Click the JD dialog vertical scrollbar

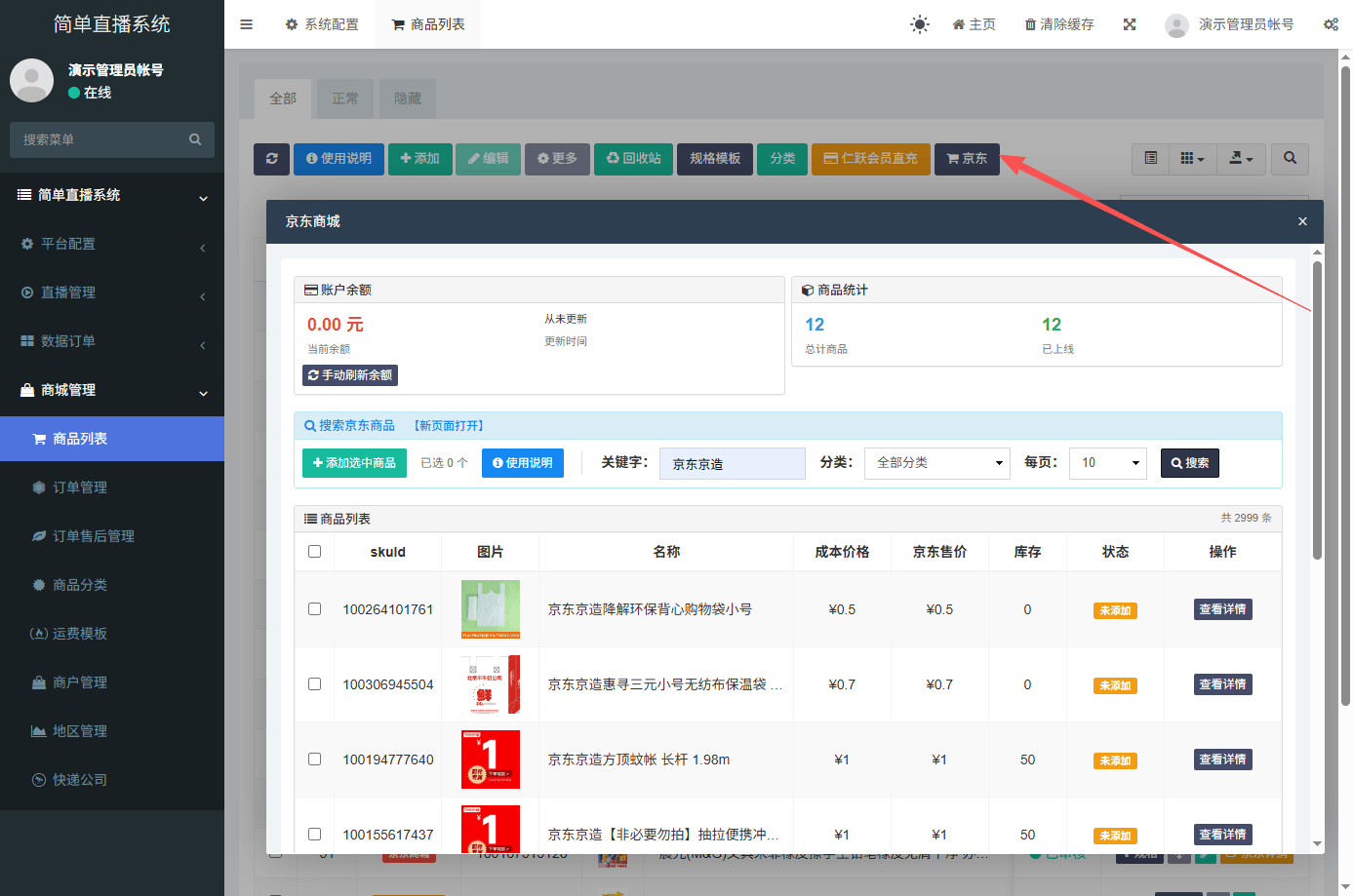click(1317, 409)
